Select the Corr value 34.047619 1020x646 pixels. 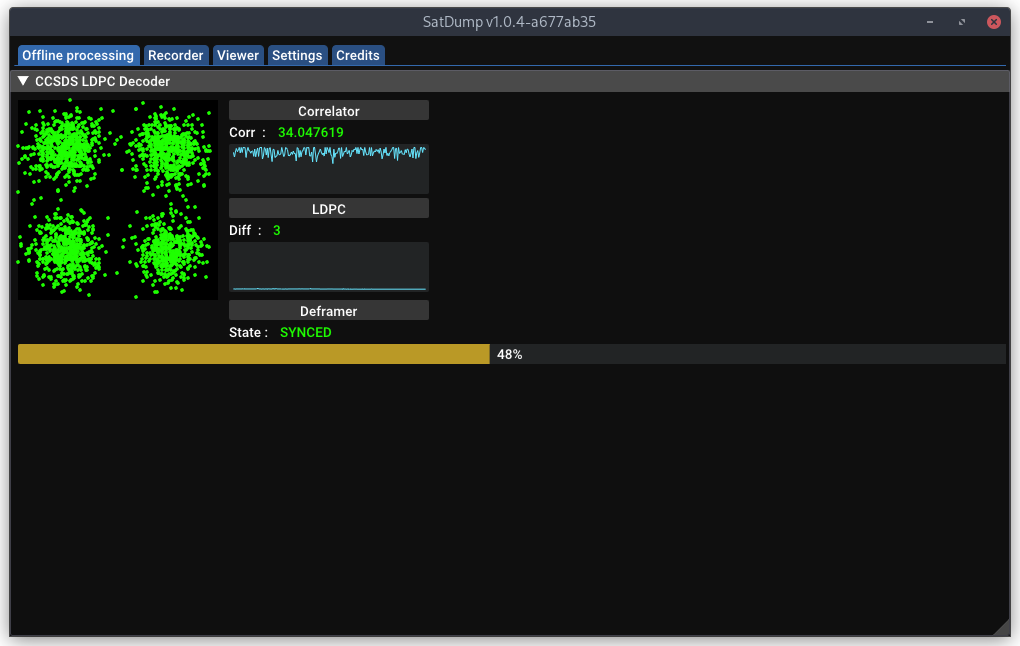click(x=311, y=133)
